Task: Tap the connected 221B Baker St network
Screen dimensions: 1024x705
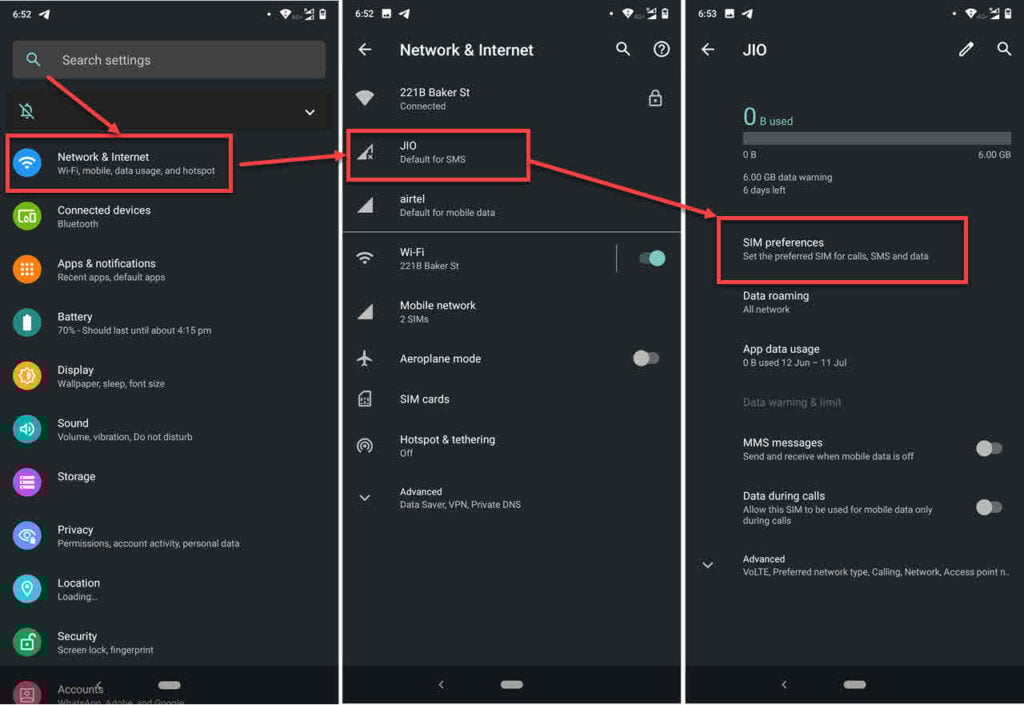Action: tap(512, 99)
